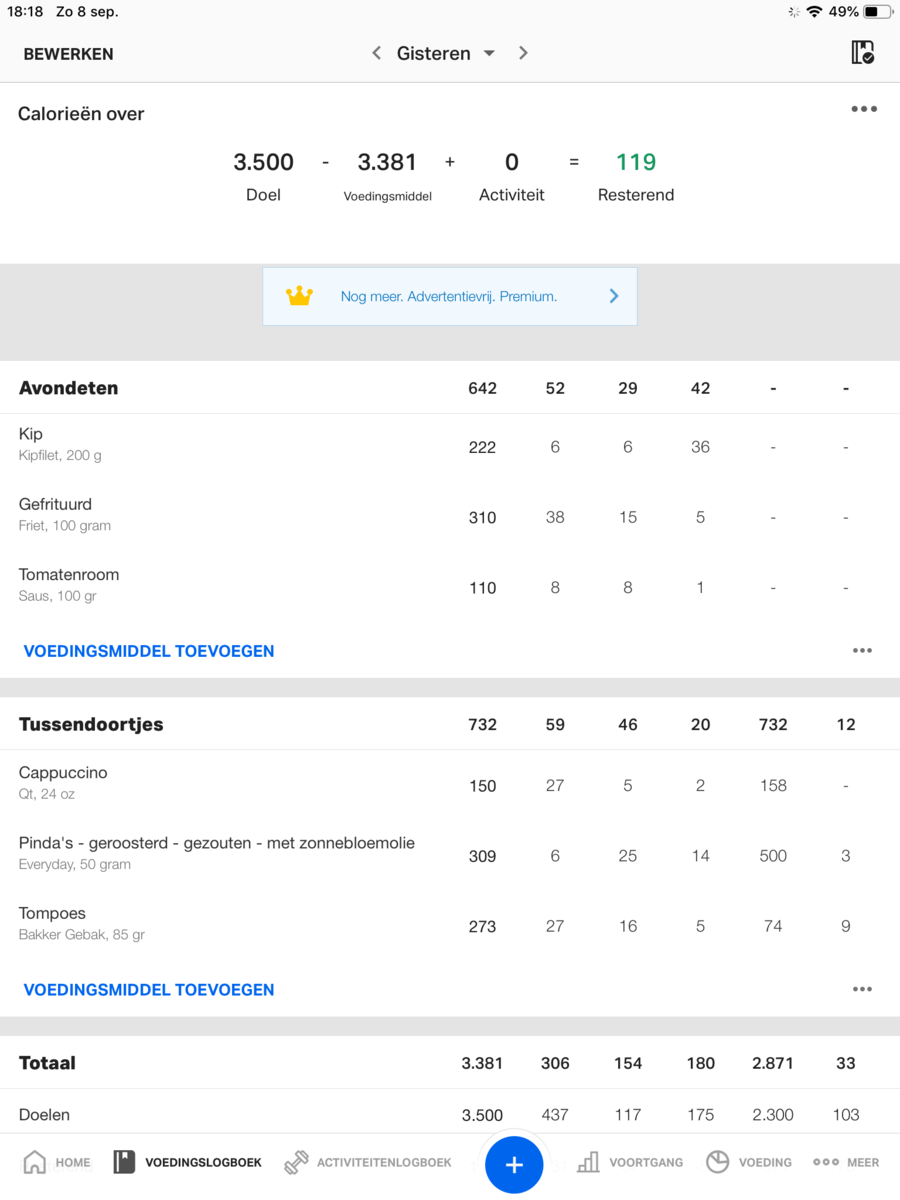The image size is (900, 1200).
Task: Open Calorieën over options menu
Action: point(864,109)
